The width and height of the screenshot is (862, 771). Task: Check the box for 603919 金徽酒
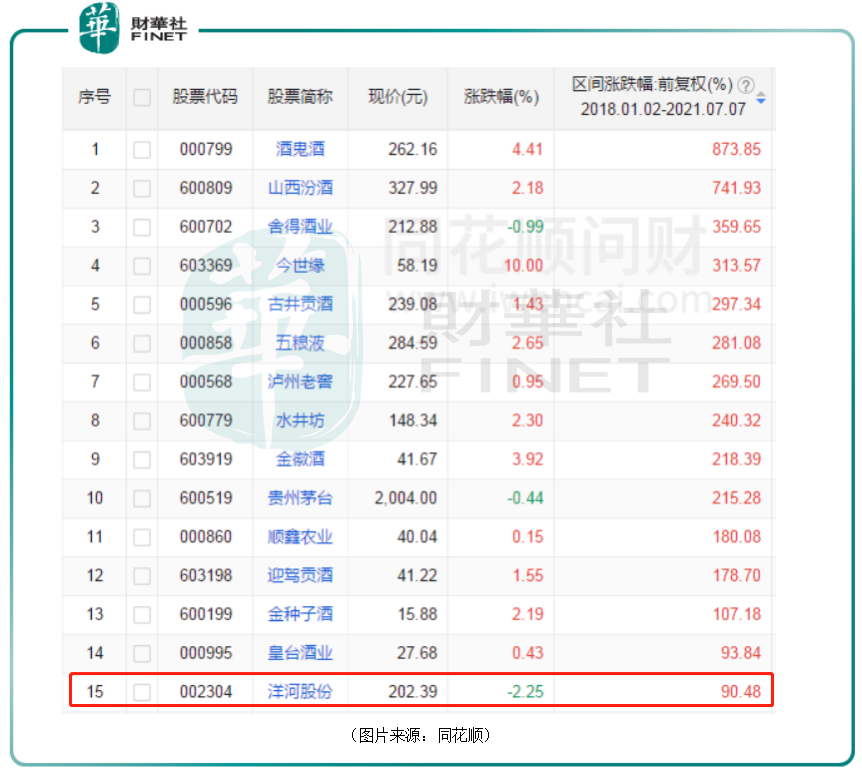[x=142, y=460]
